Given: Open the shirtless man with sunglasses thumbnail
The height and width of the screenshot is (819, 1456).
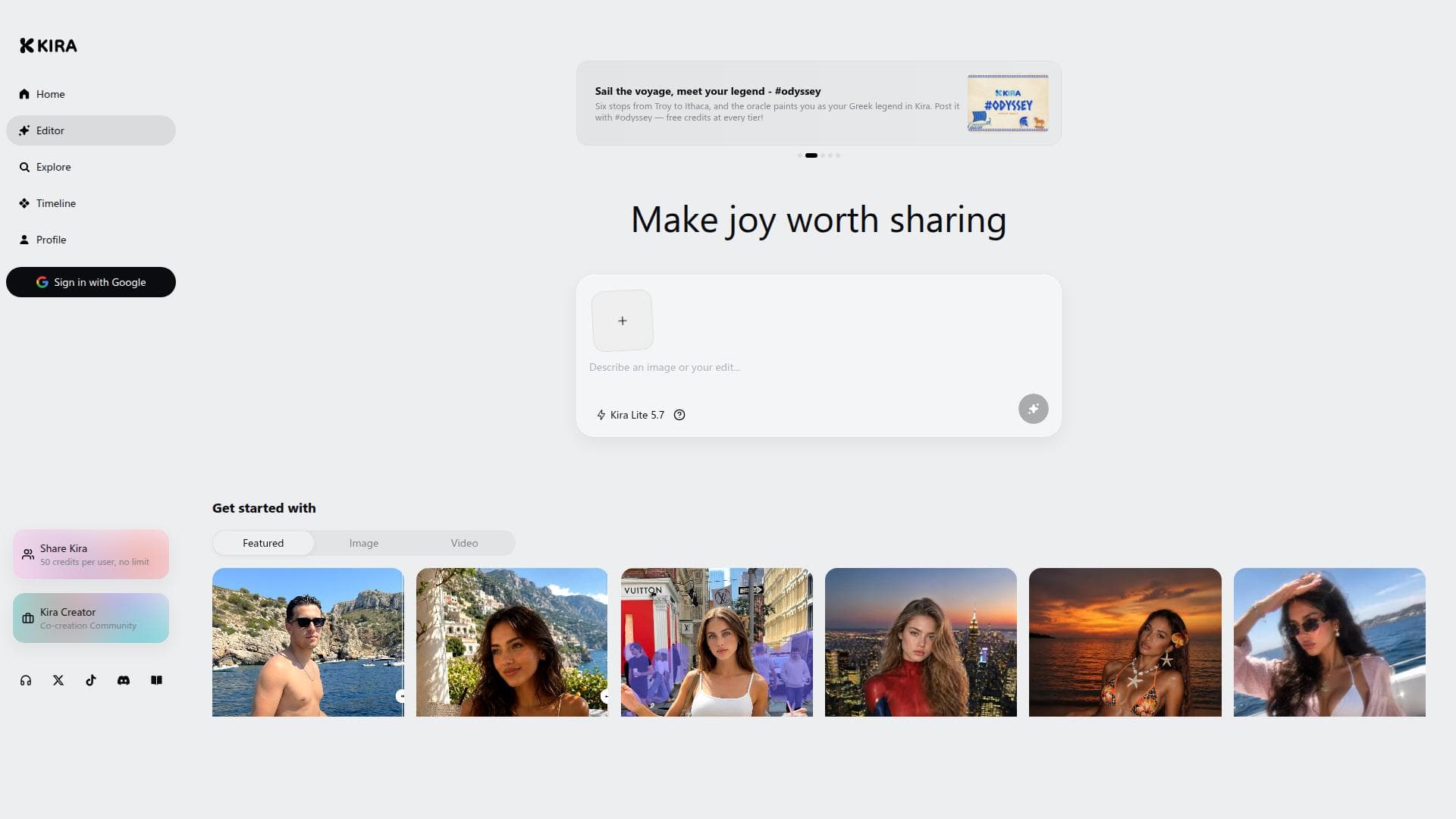Looking at the screenshot, I should pyautogui.click(x=308, y=642).
